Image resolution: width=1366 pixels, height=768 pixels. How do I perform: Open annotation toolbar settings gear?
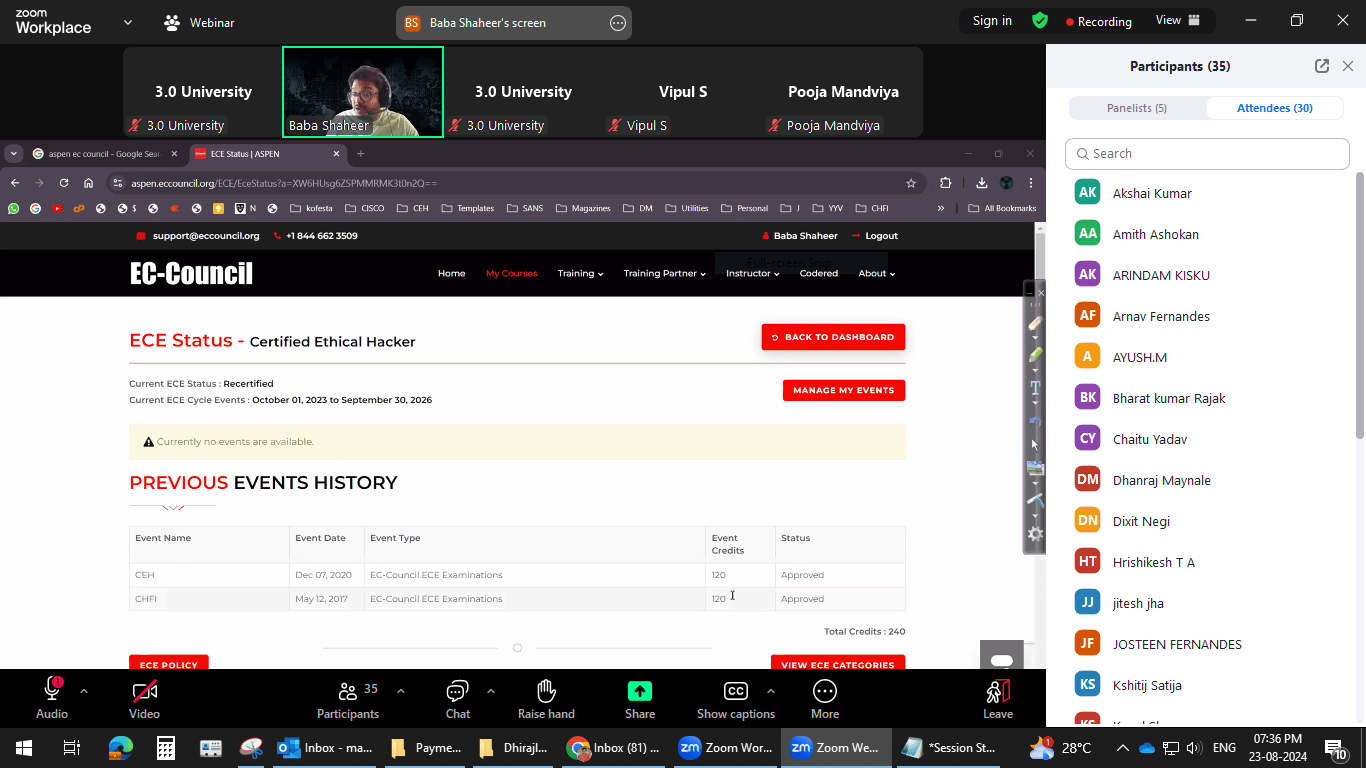(x=1035, y=534)
